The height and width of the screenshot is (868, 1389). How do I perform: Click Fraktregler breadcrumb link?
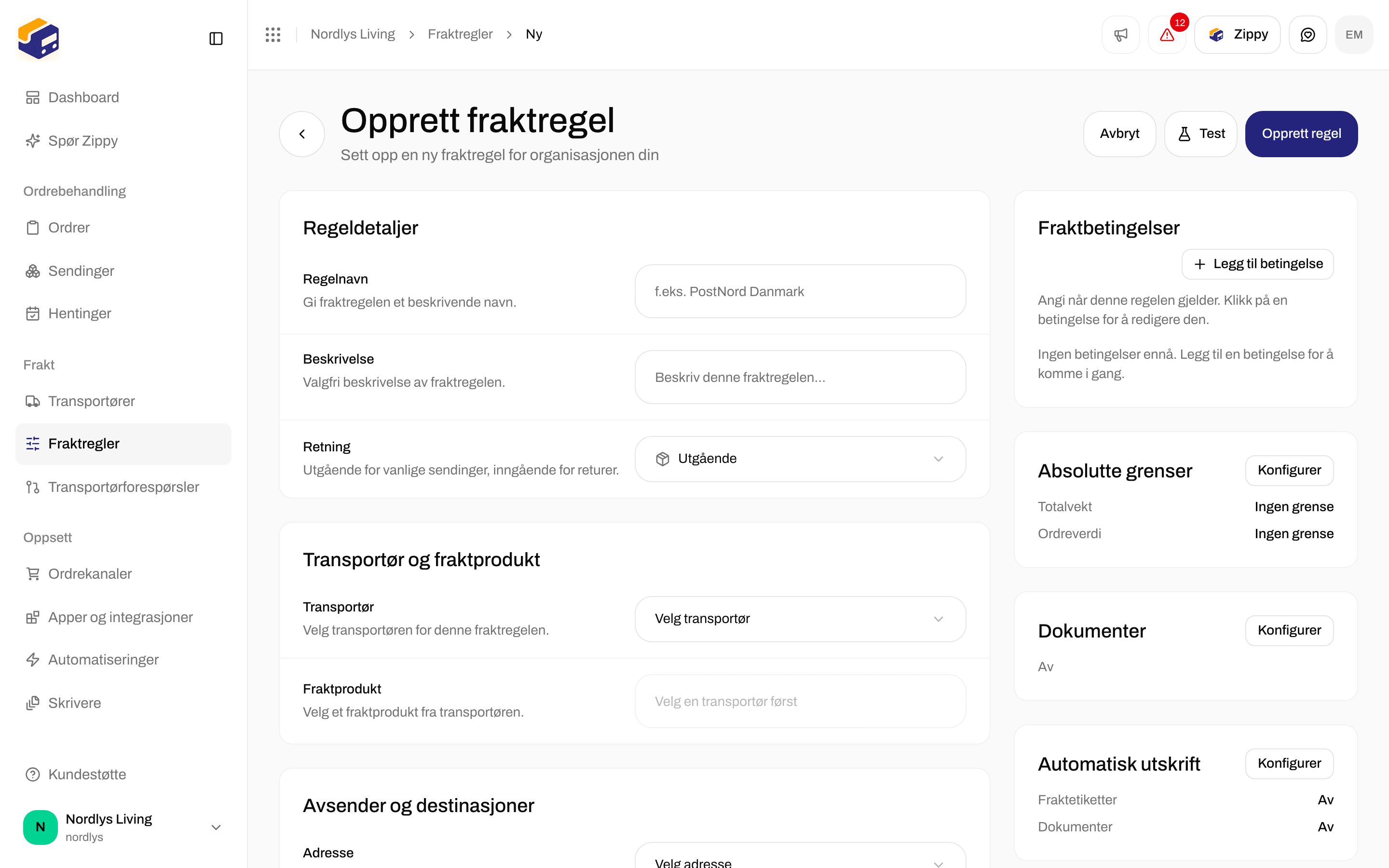point(460,34)
